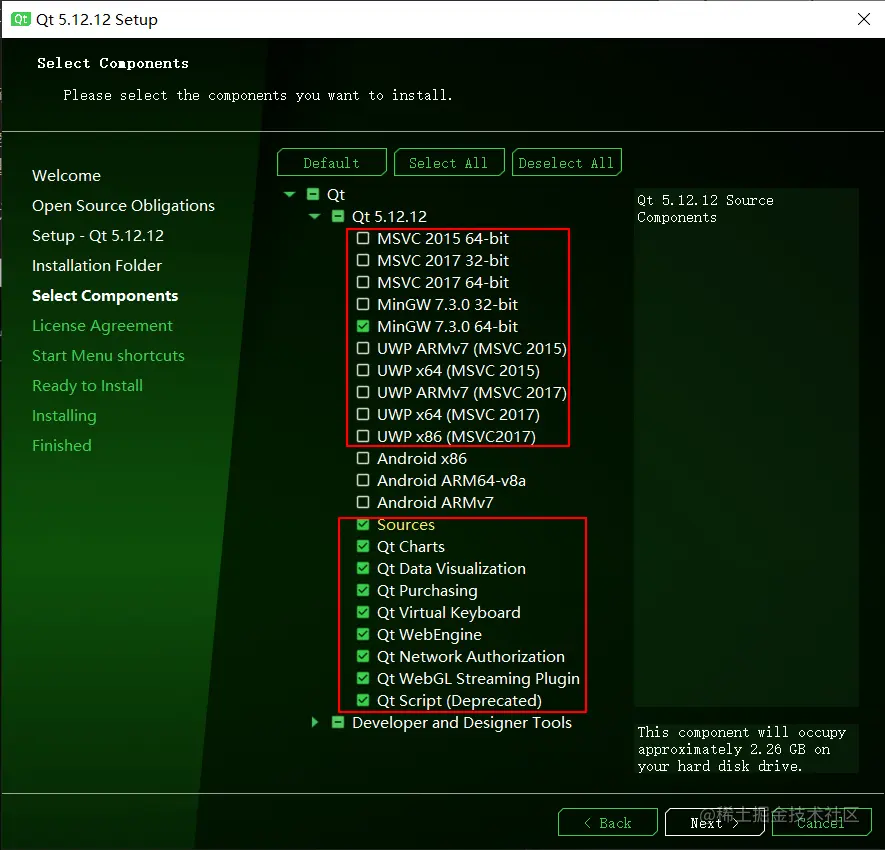The image size is (885, 850).
Task: Select Installation Folder step
Action: pyautogui.click(x=97, y=265)
